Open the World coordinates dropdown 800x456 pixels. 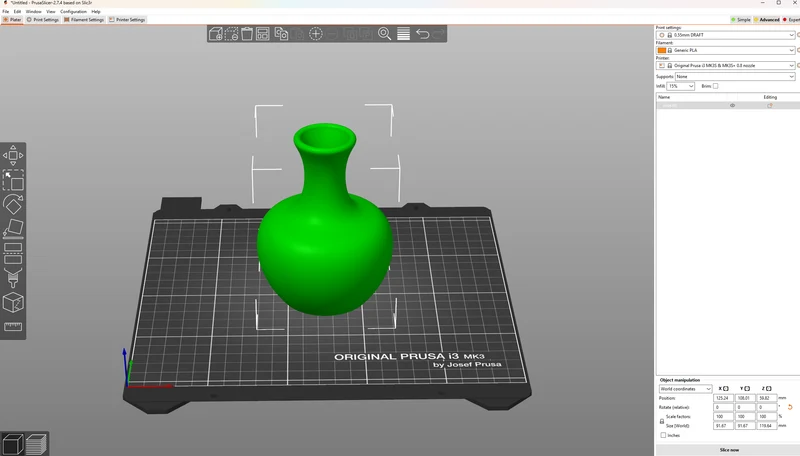click(x=685, y=389)
